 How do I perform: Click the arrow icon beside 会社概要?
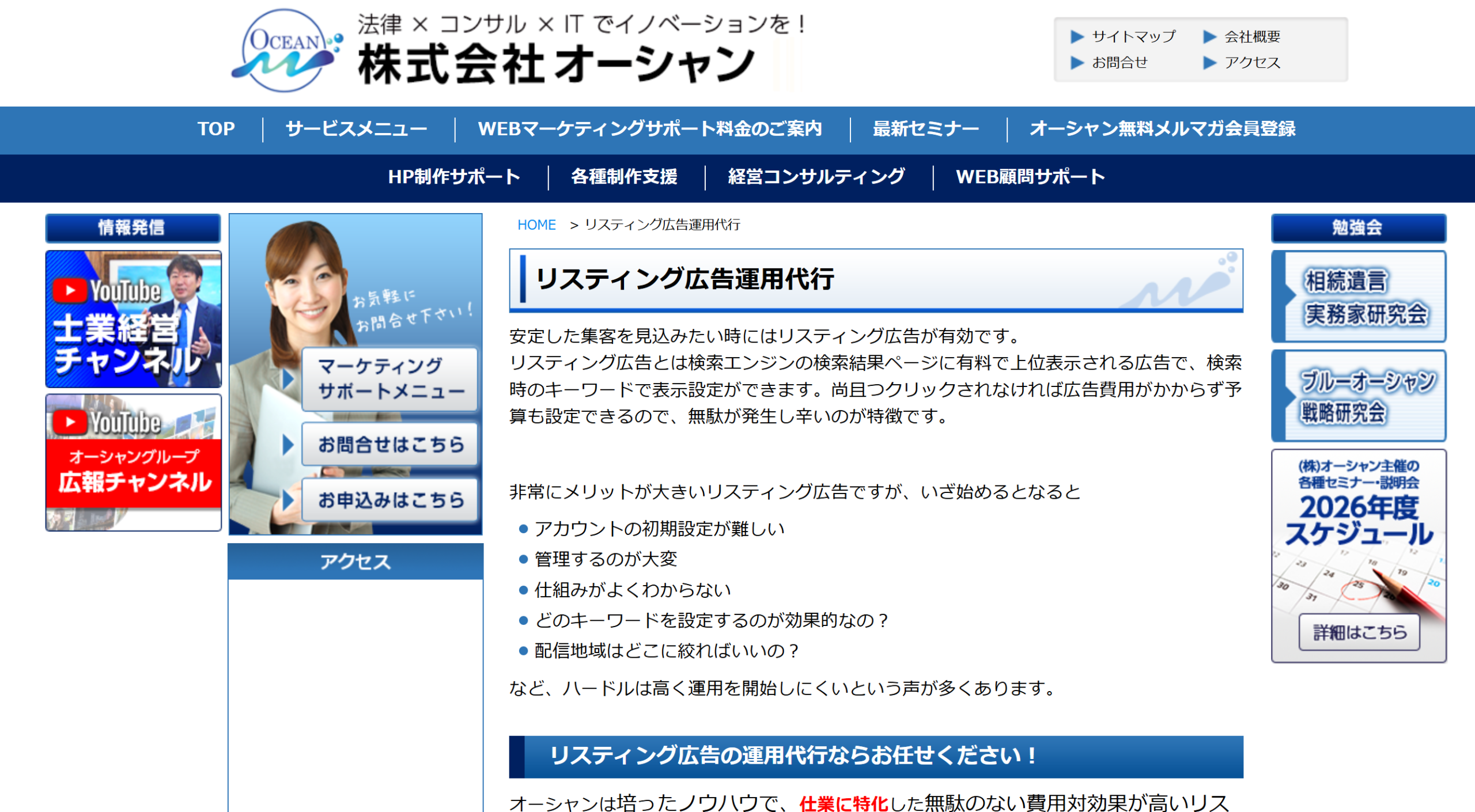pyautogui.click(x=1209, y=37)
